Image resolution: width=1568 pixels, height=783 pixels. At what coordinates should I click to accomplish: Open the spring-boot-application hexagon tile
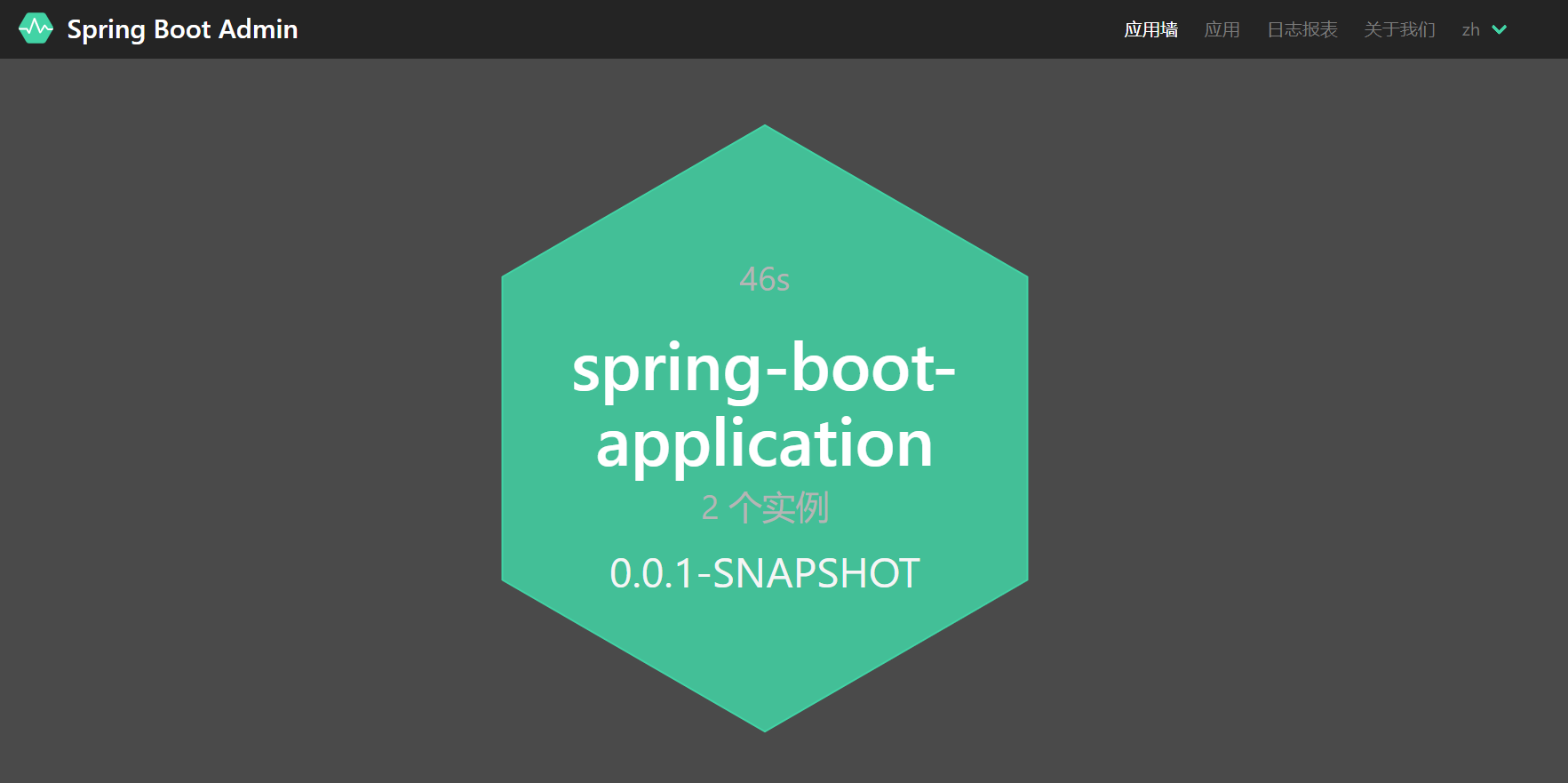tap(765, 427)
